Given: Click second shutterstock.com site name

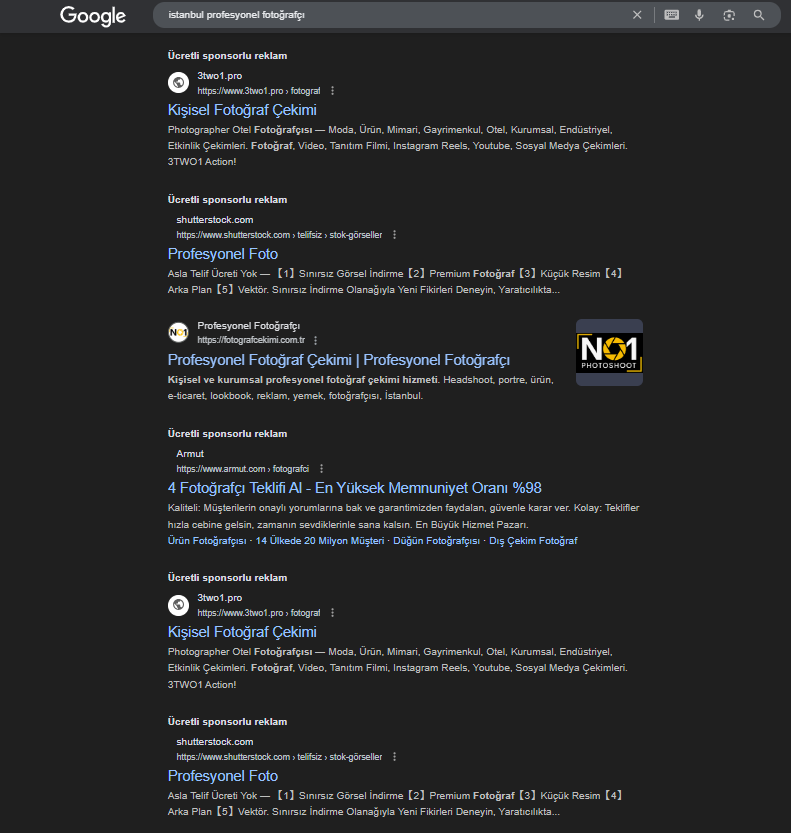Looking at the screenshot, I should (x=215, y=742).
